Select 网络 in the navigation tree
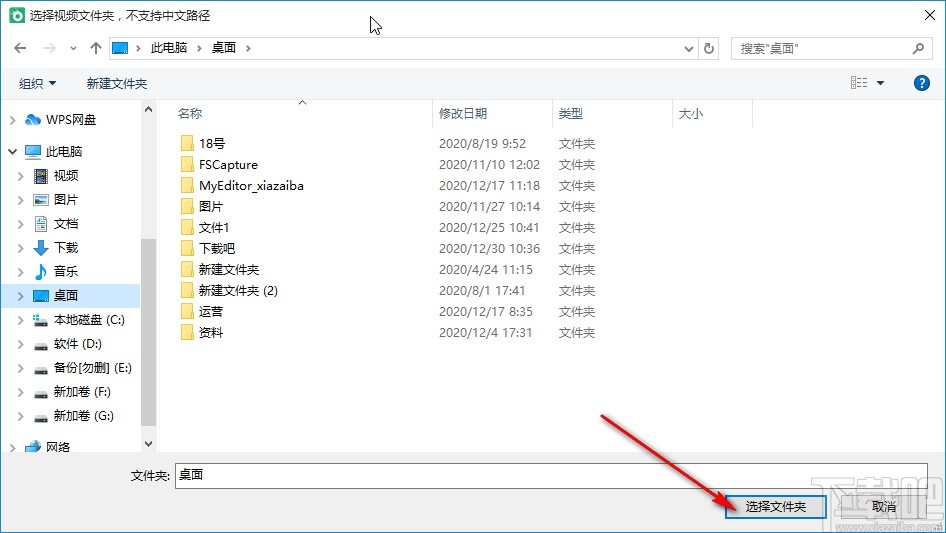The width and height of the screenshot is (946, 533). [x=58, y=447]
